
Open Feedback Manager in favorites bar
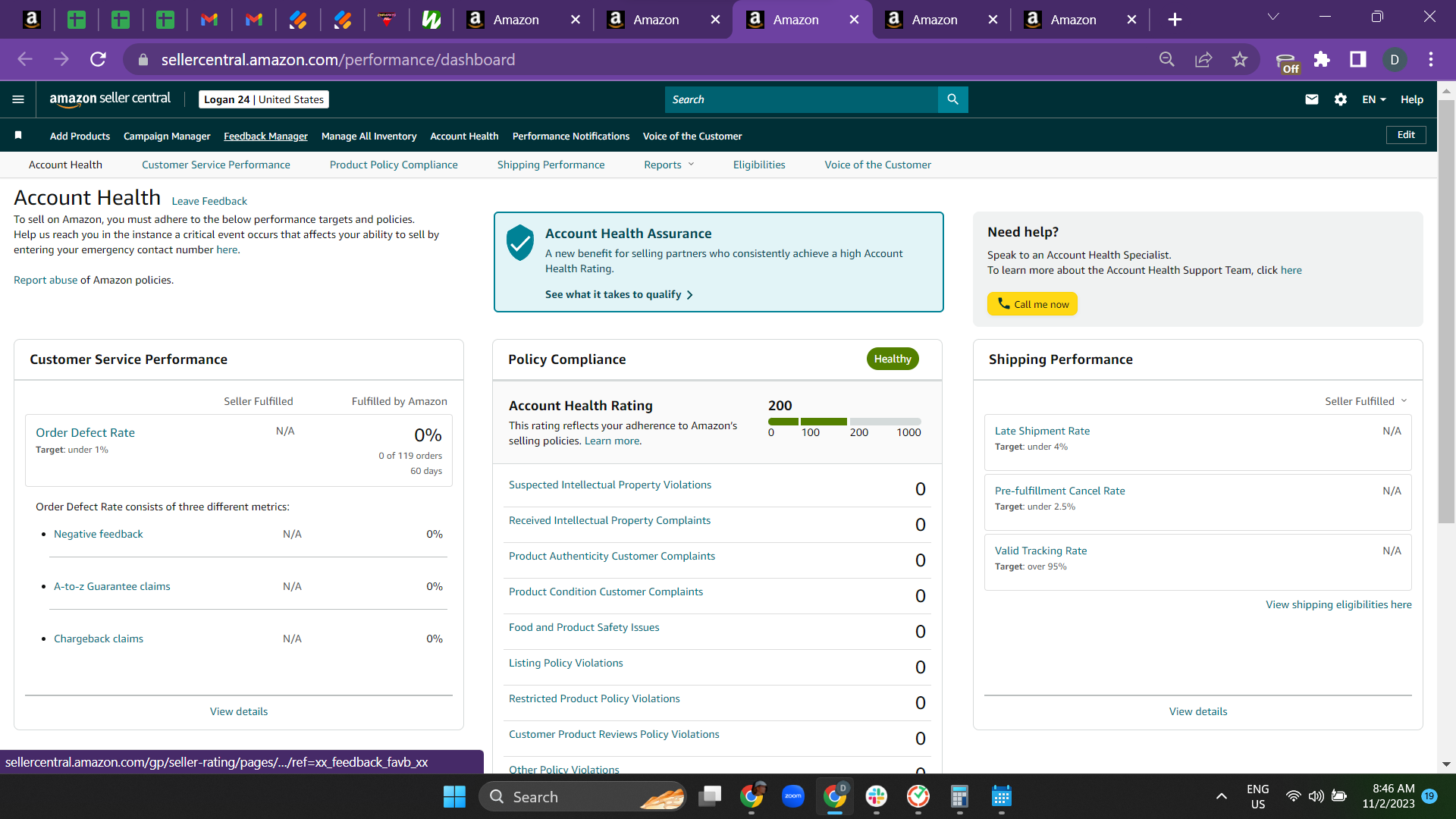[265, 136]
